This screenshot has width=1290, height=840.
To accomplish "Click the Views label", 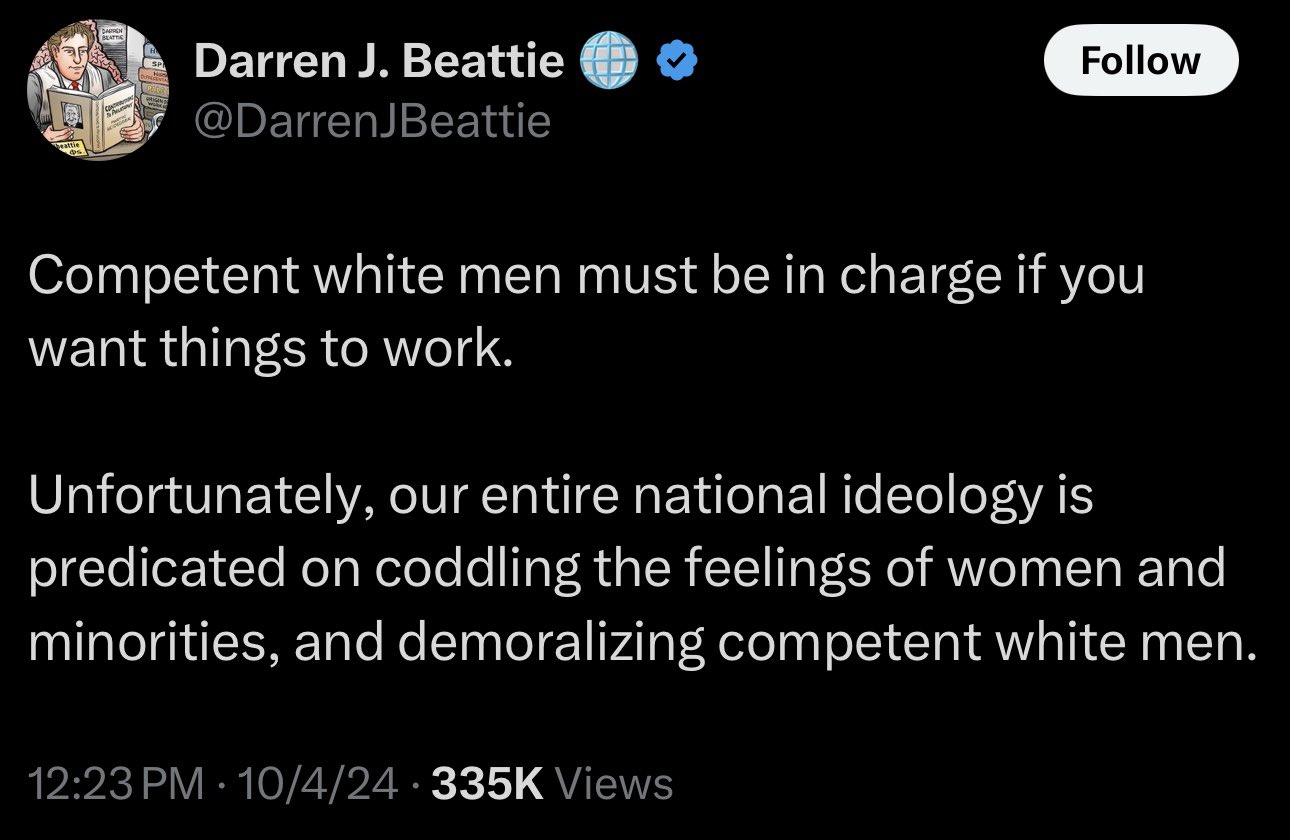I will (x=613, y=783).
